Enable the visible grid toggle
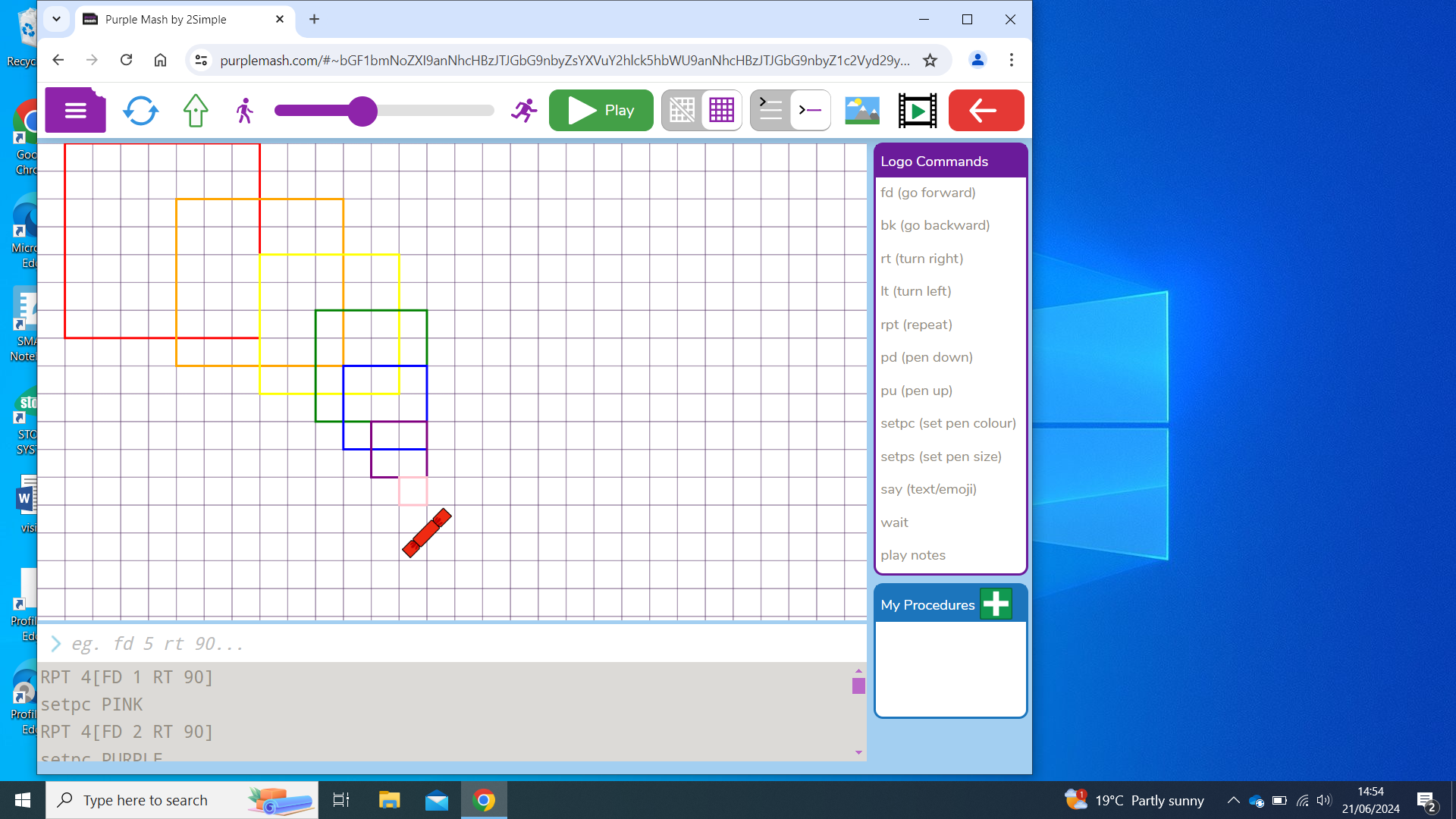 point(721,111)
